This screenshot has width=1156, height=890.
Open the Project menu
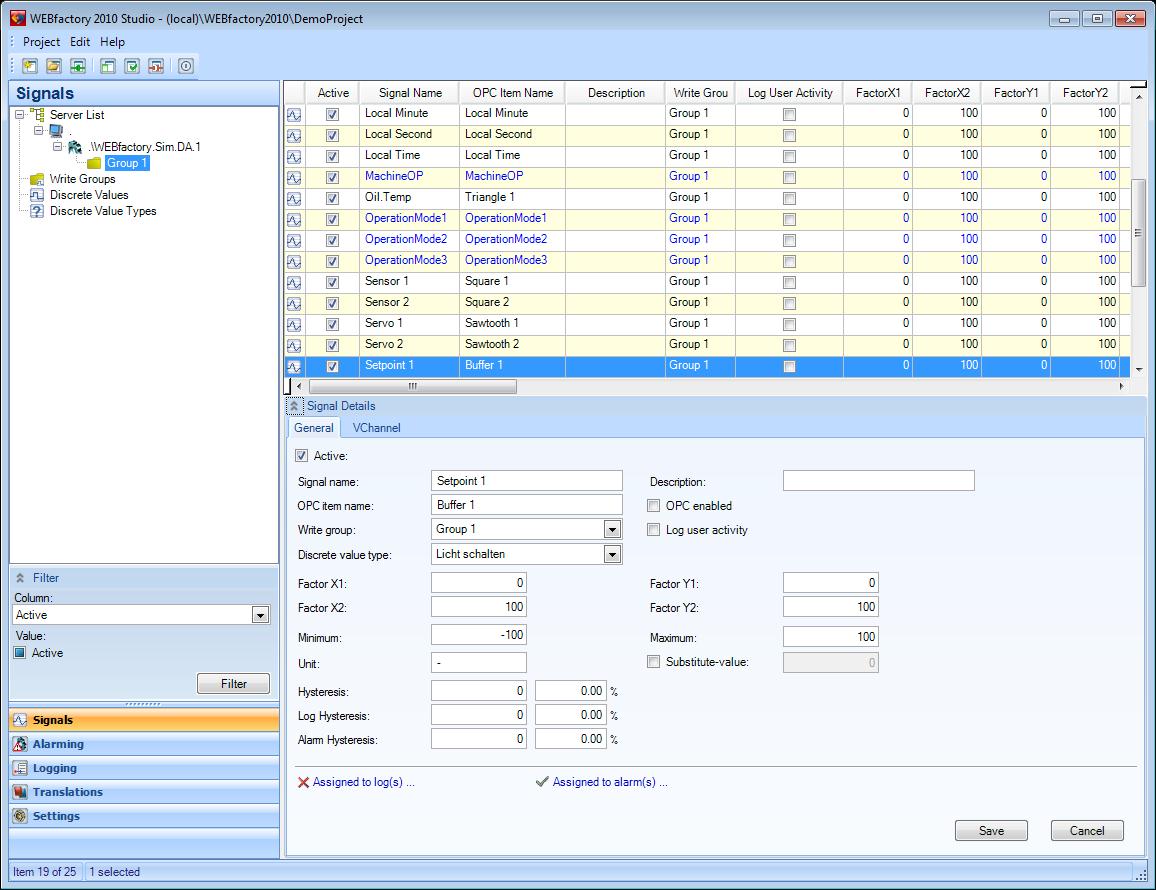[x=41, y=42]
